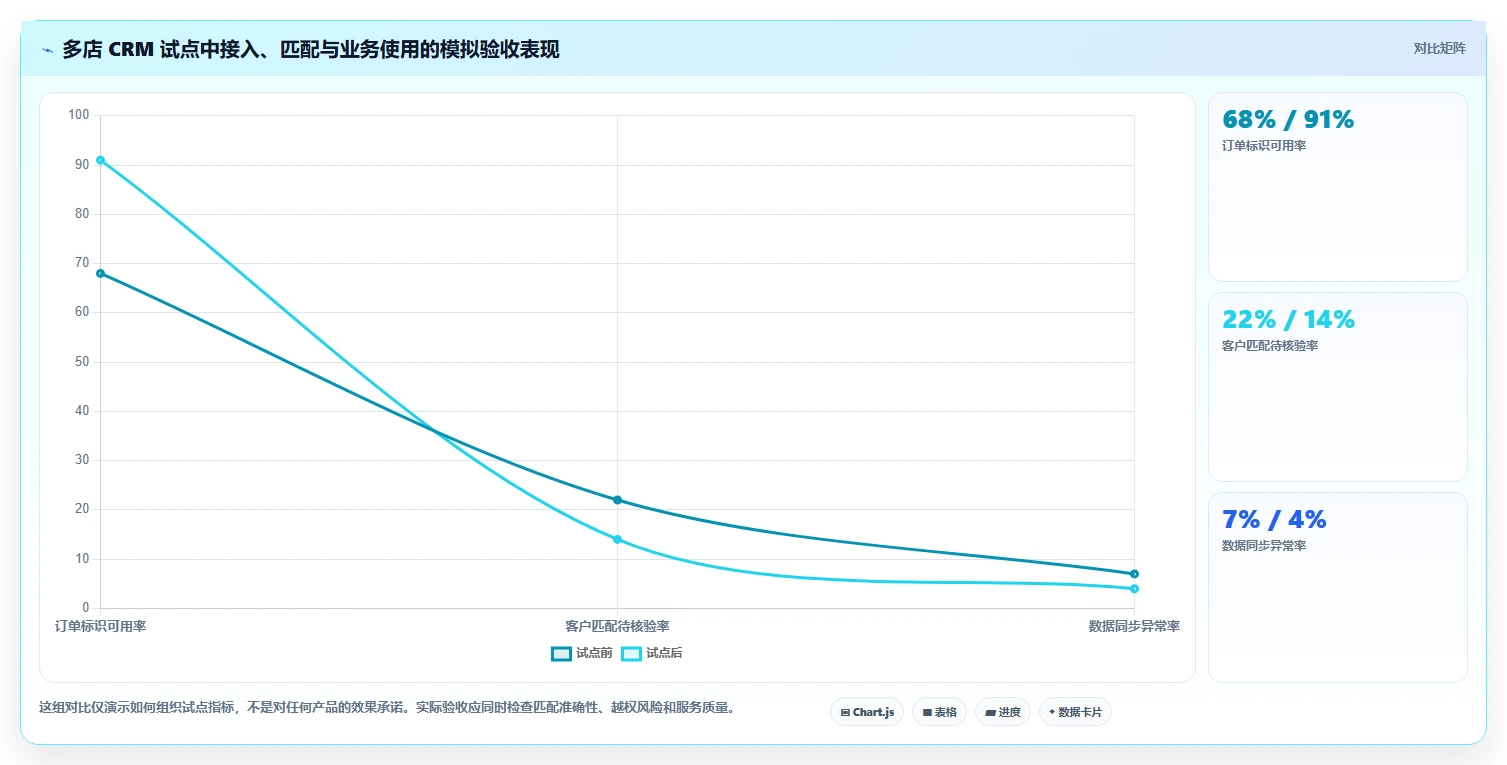Click the lightning icon beside the title
This screenshot has width=1507, height=765.
(x=47, y=50)
